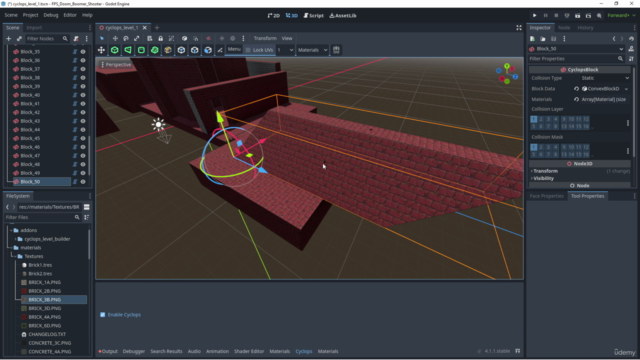Open the Scene menu
The height and width of the screenshot is (360, 640).
coord(11,15)
